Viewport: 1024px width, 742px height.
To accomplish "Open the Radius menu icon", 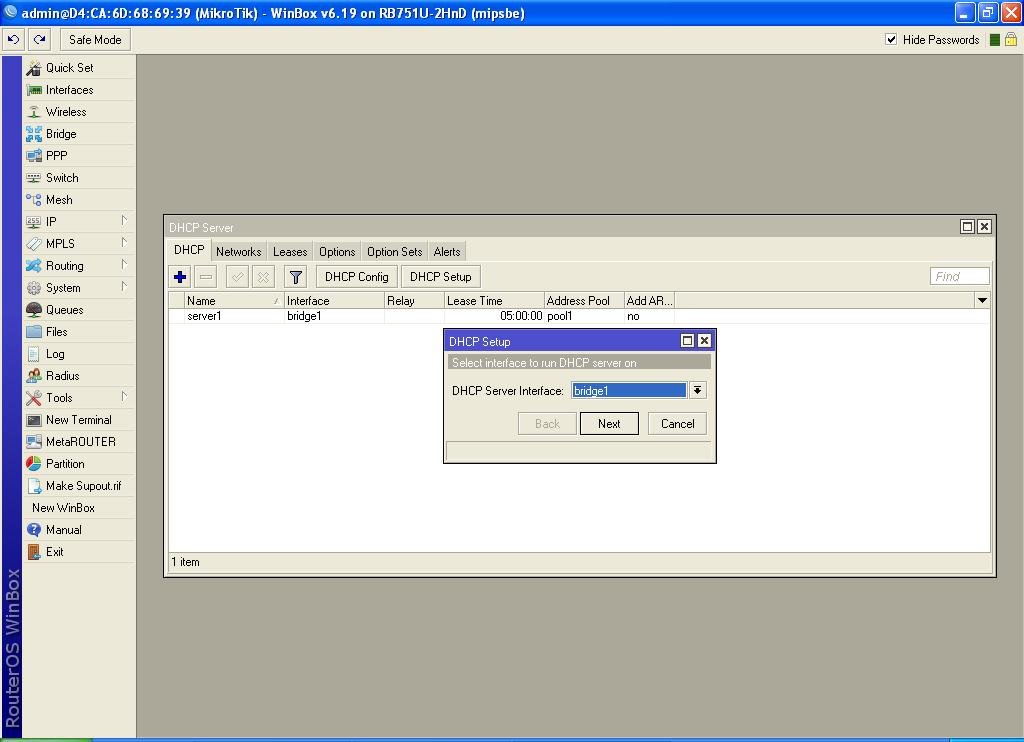I will [34, 376].
